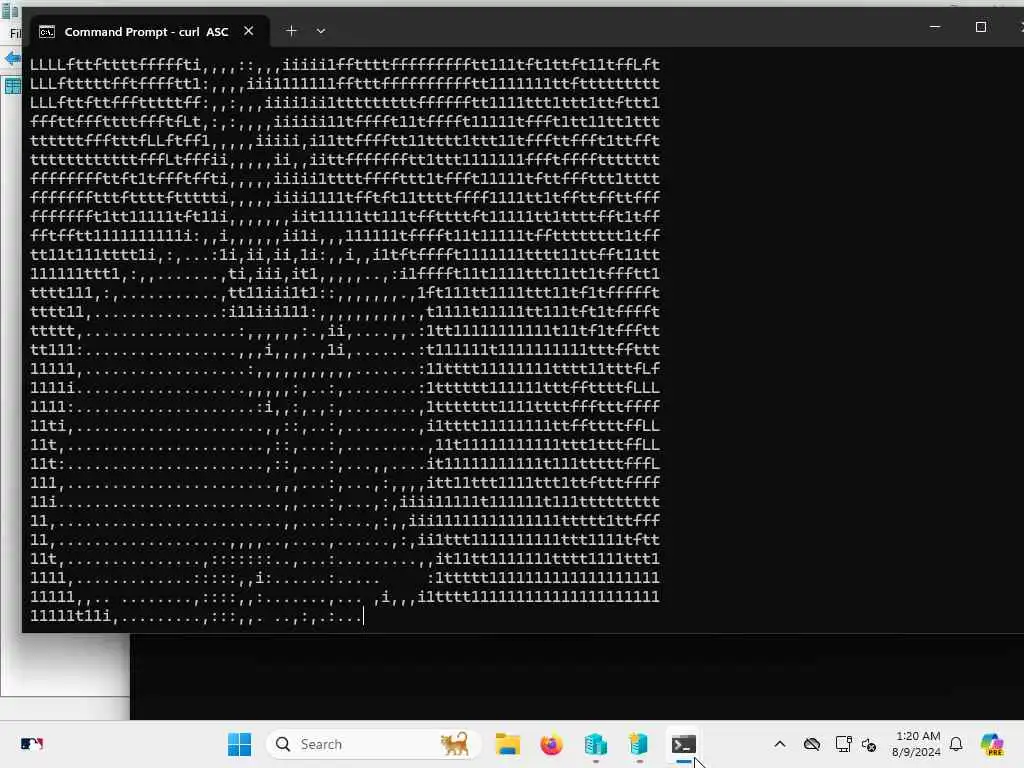The width and height of the screenshot is (1024, 768).
Task: Open a new terminal tab with plus
Action: point(291,31)
